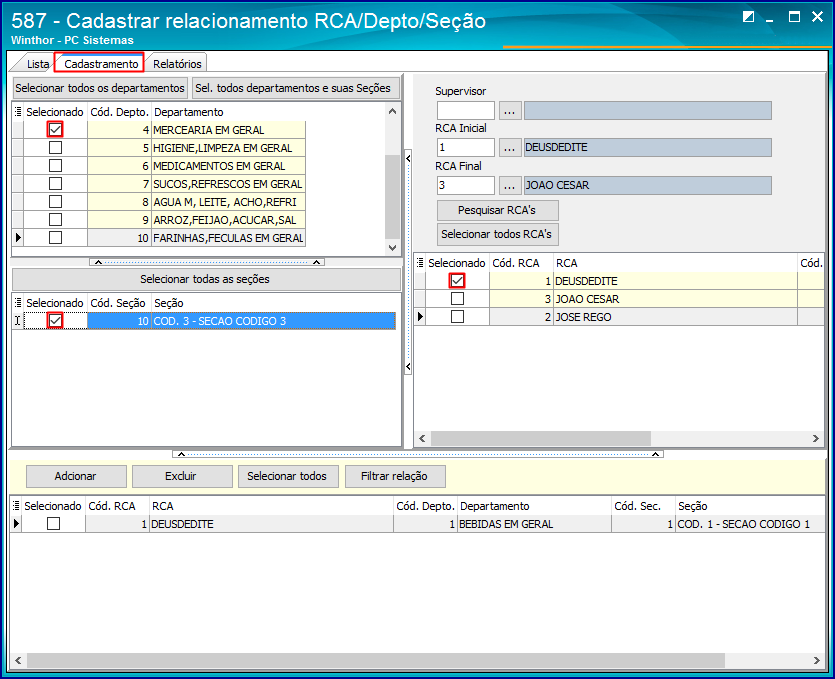Check DEUSDEDITE row in bottom relation grid
The image size is (835, 679).
53,524
